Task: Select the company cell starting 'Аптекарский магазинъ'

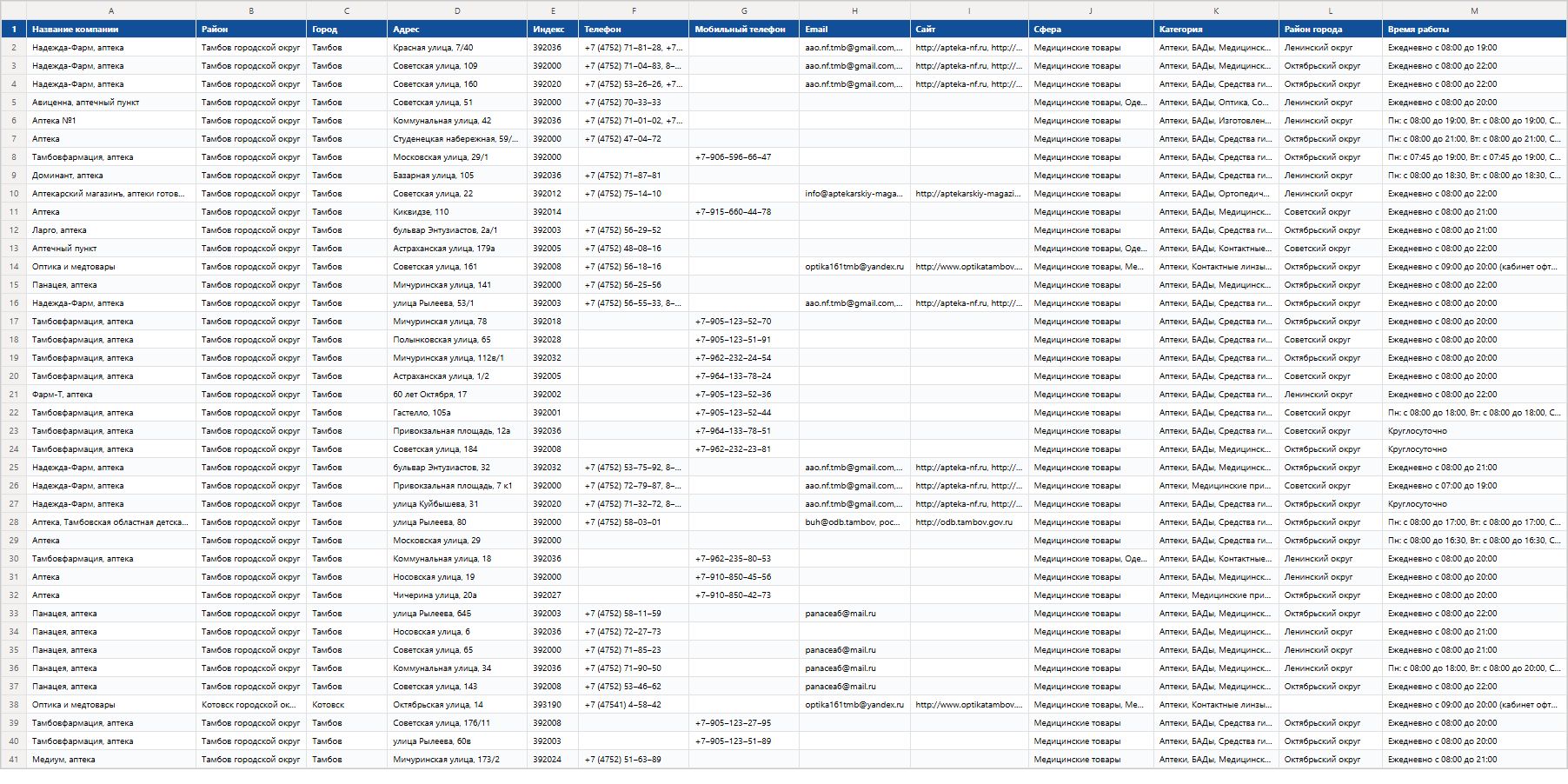Action: coord(111,194)
